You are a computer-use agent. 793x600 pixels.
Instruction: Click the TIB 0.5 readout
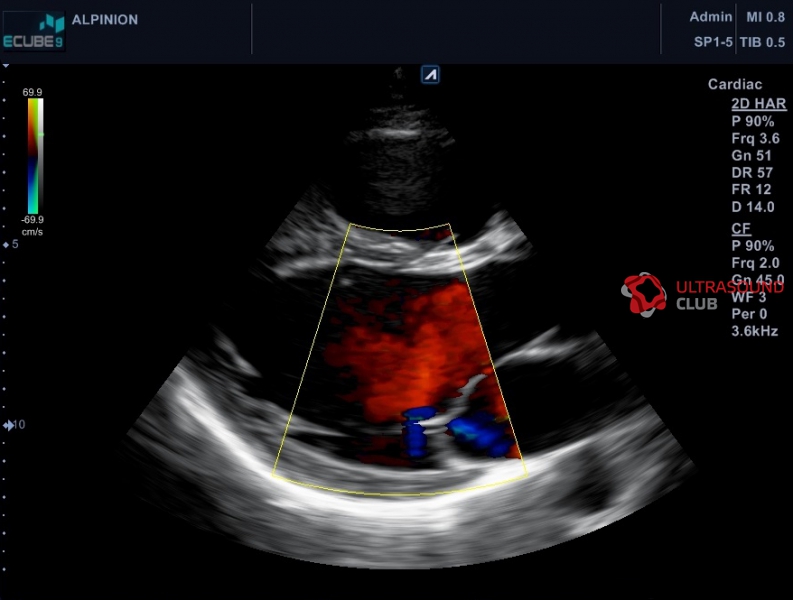tap(762, 42)
